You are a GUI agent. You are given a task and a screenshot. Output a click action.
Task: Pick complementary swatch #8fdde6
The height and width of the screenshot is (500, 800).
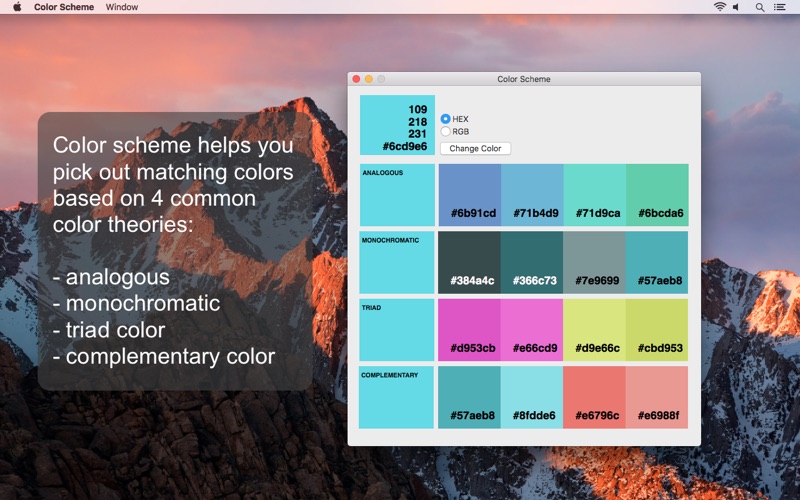[532, 397]
